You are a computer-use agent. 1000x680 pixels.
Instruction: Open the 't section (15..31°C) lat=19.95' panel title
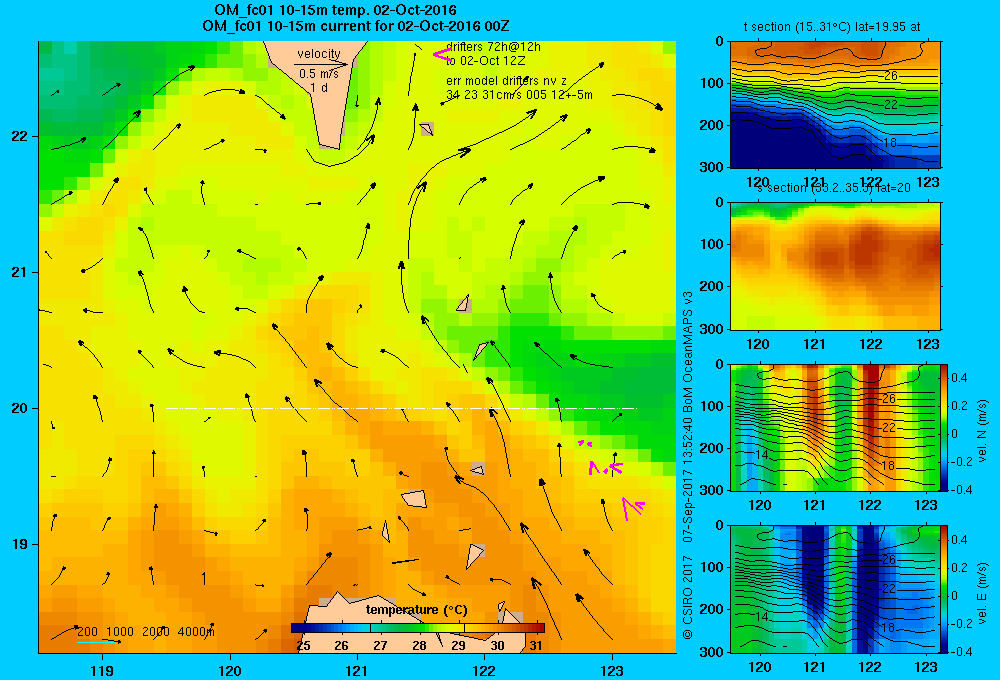click(832, 27)
